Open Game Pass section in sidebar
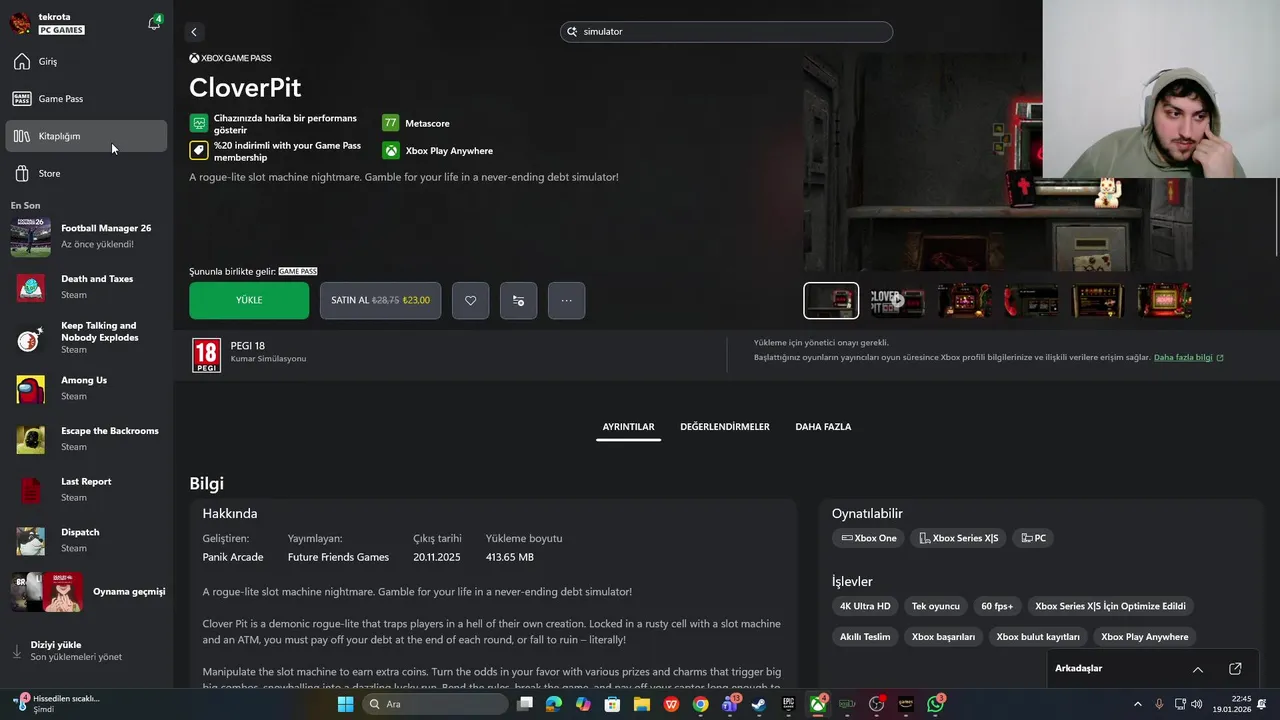The width and height of the screenshot is (1280, 720). [x=86, y=99]
